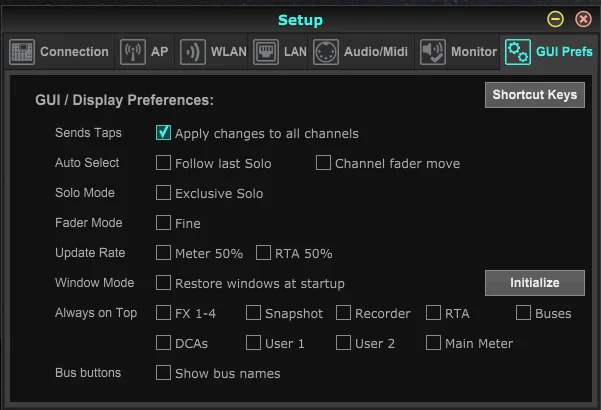This screenshot has width=601, height=410.
Task: Enable Channel fader move auto select
Action: coord(323,162)
